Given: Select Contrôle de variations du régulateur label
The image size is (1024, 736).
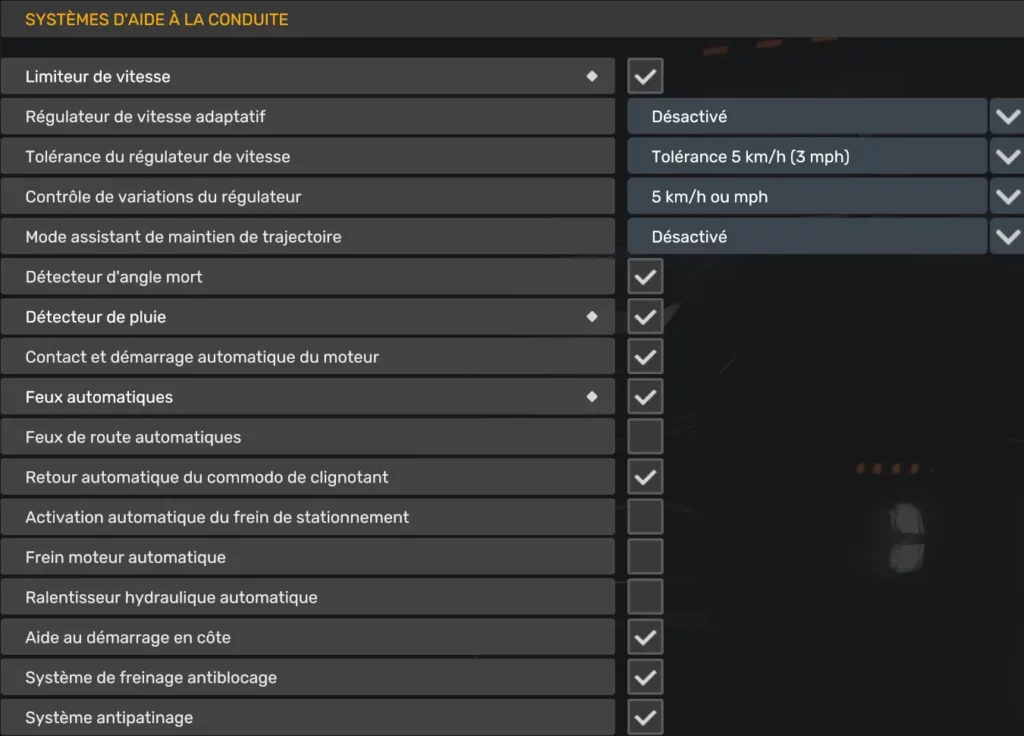Looking at the screenshot, I should tap(163, 197).
